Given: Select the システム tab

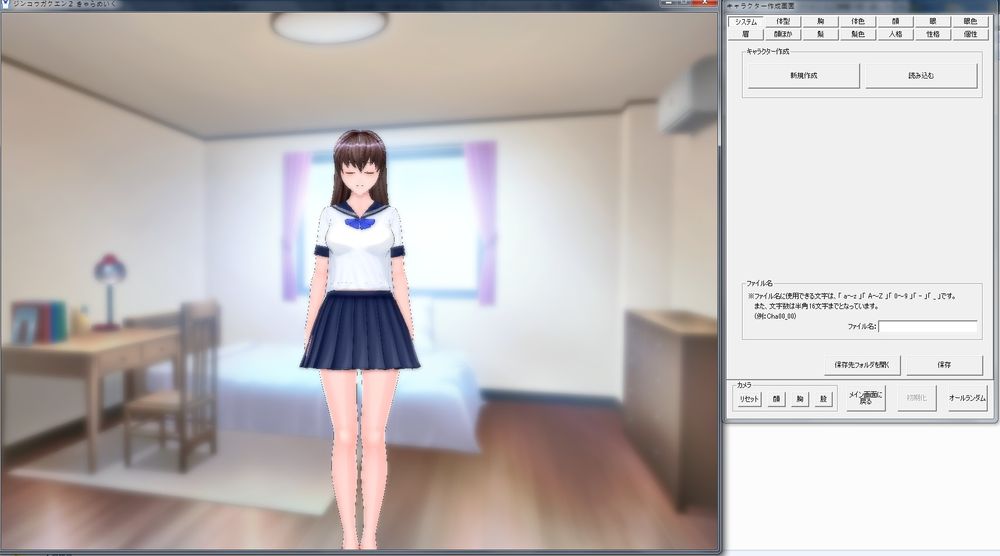Looking at the screenshot, I should (x=745, y=22).
